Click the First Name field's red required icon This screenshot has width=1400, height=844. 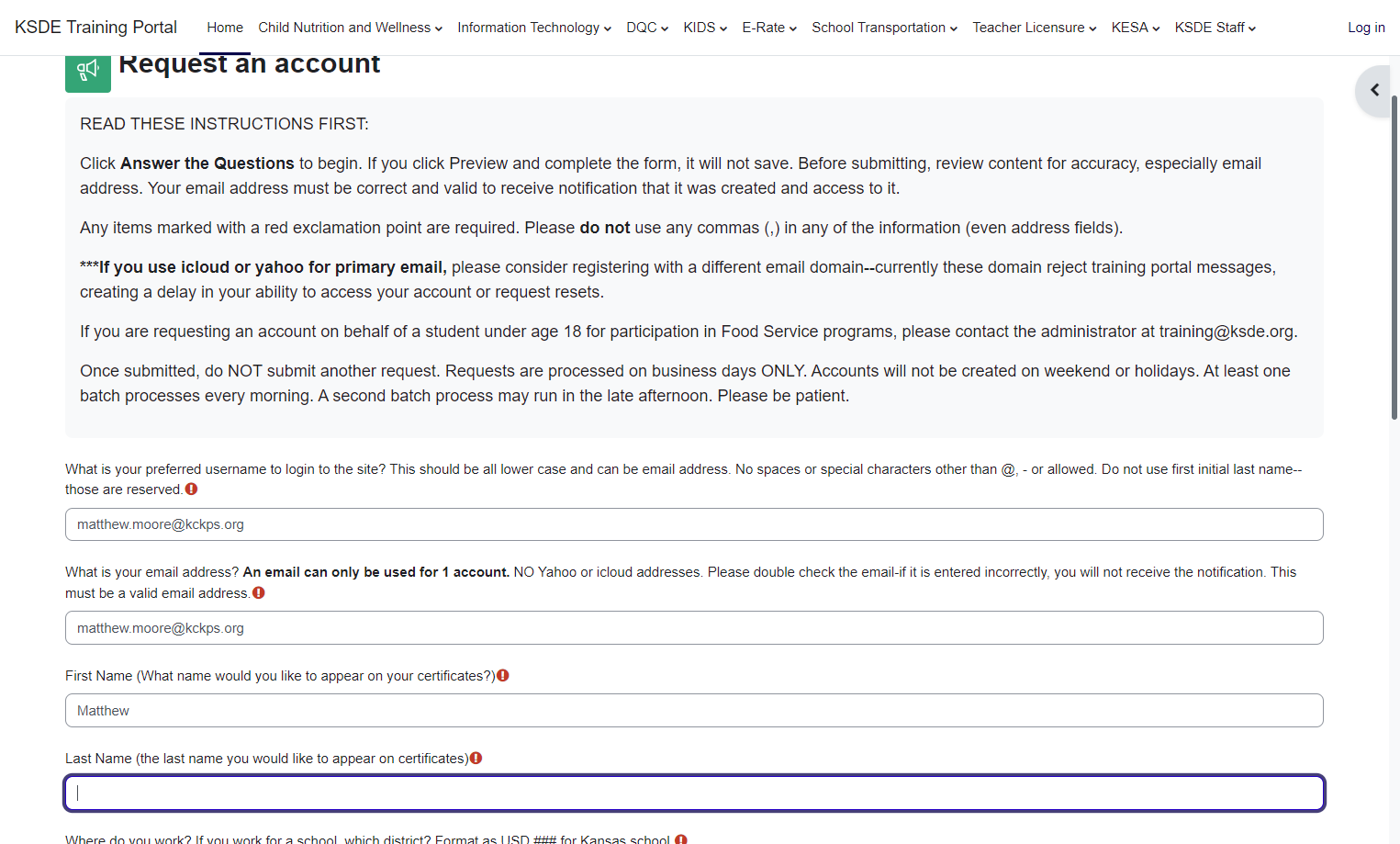click(x=503, y=676)
